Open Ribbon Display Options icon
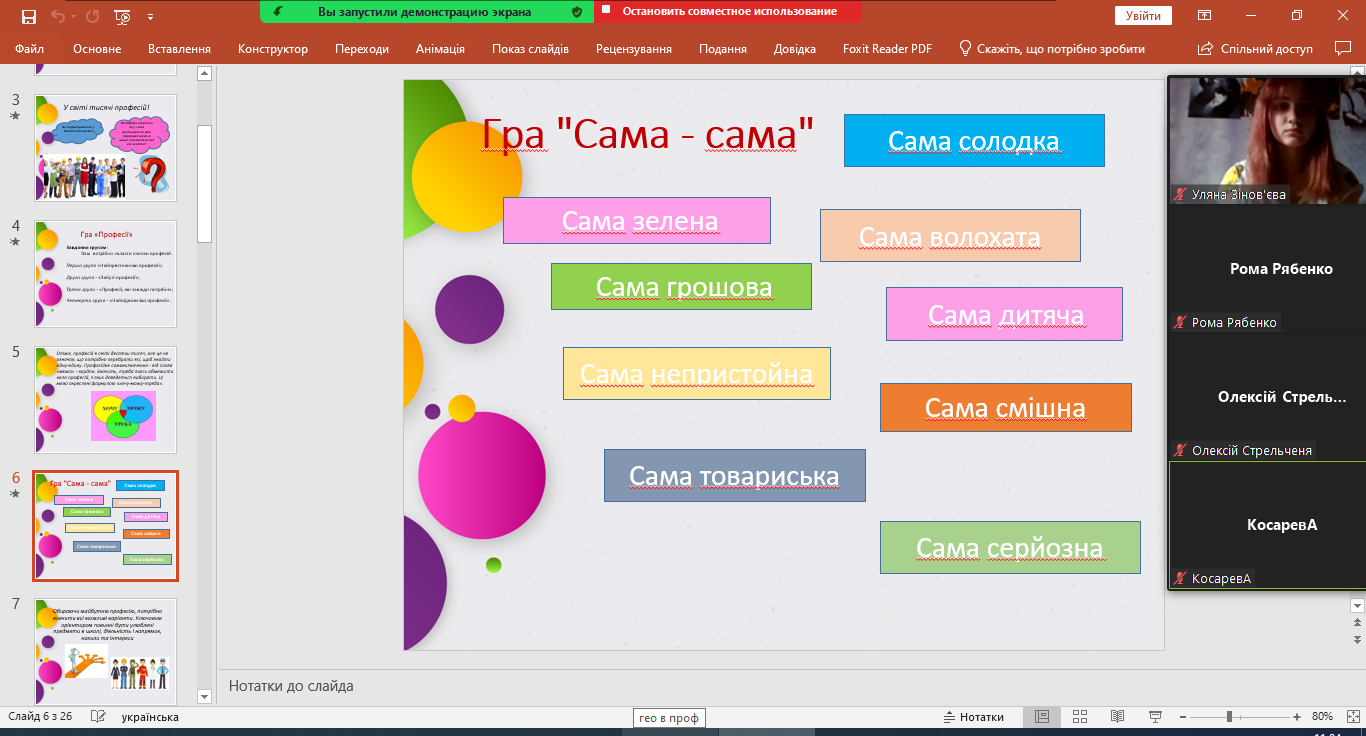1366x736 pixels. (x=1205, y=16)
